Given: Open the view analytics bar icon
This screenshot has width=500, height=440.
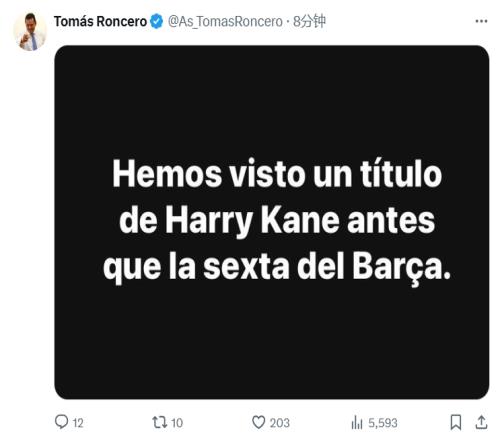Looking at the screenshot, I should pos(357,423).
